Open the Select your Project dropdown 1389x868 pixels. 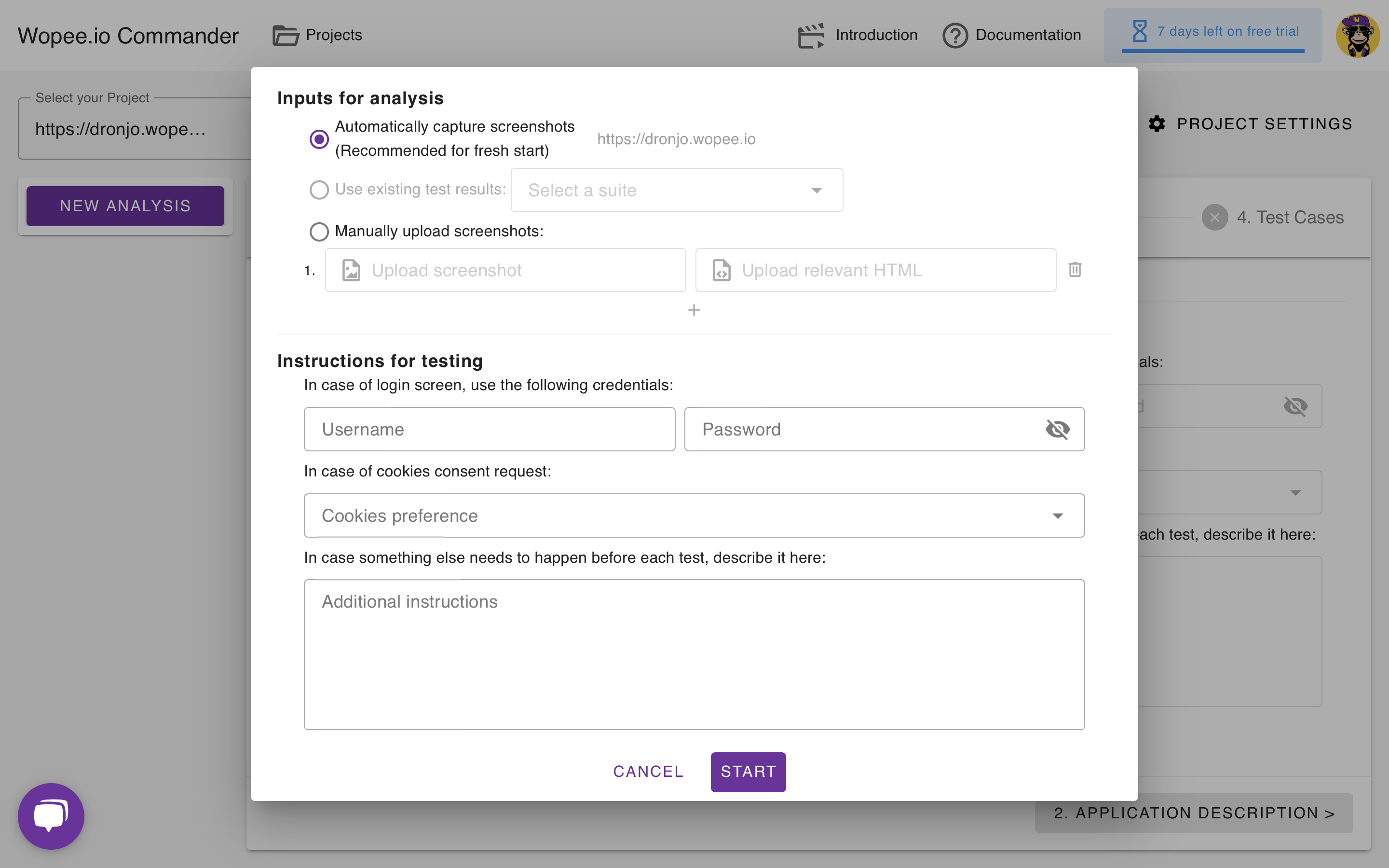(x=135, y=129)
